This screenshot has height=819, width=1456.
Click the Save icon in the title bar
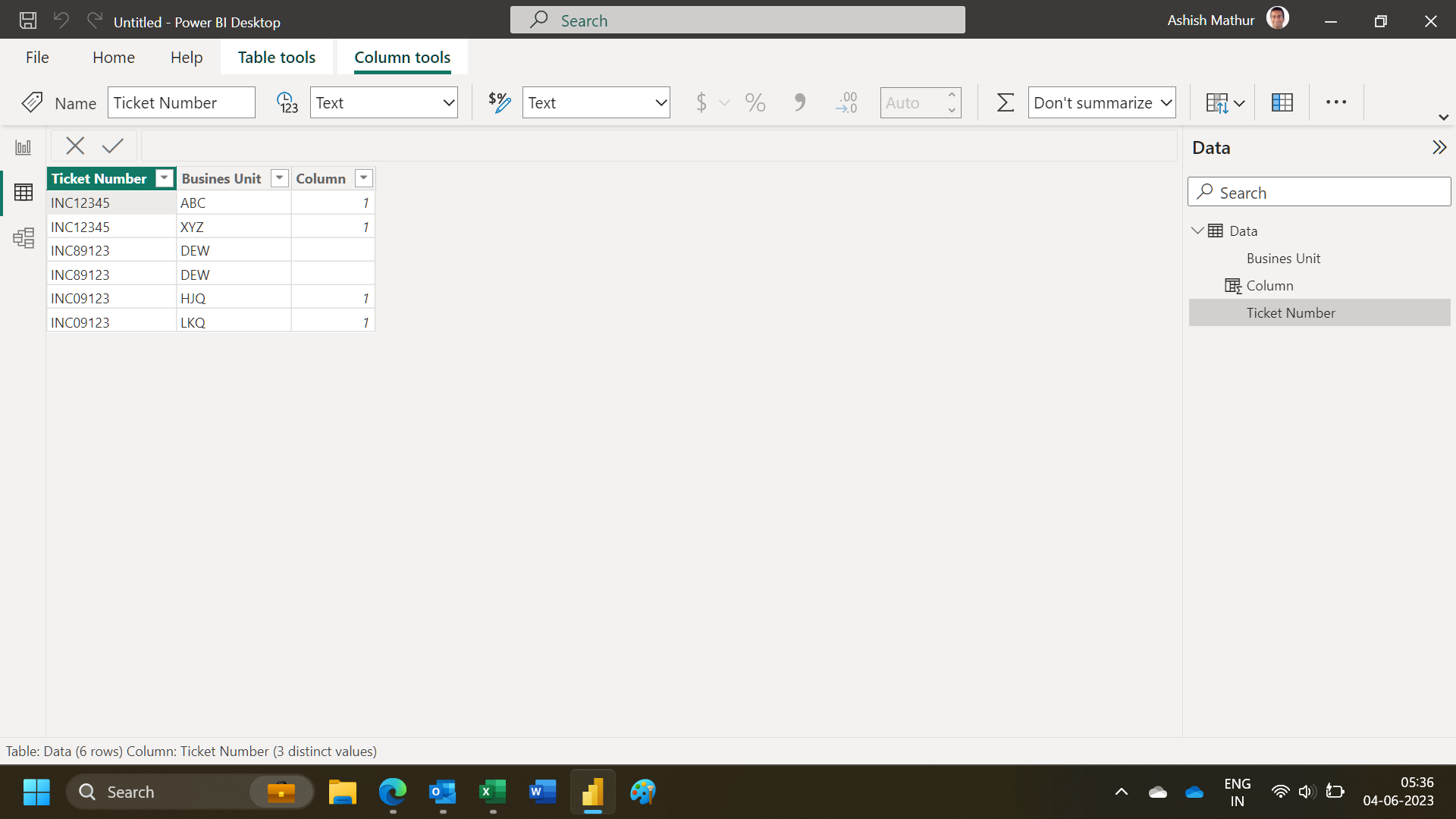tap(28, 20)
